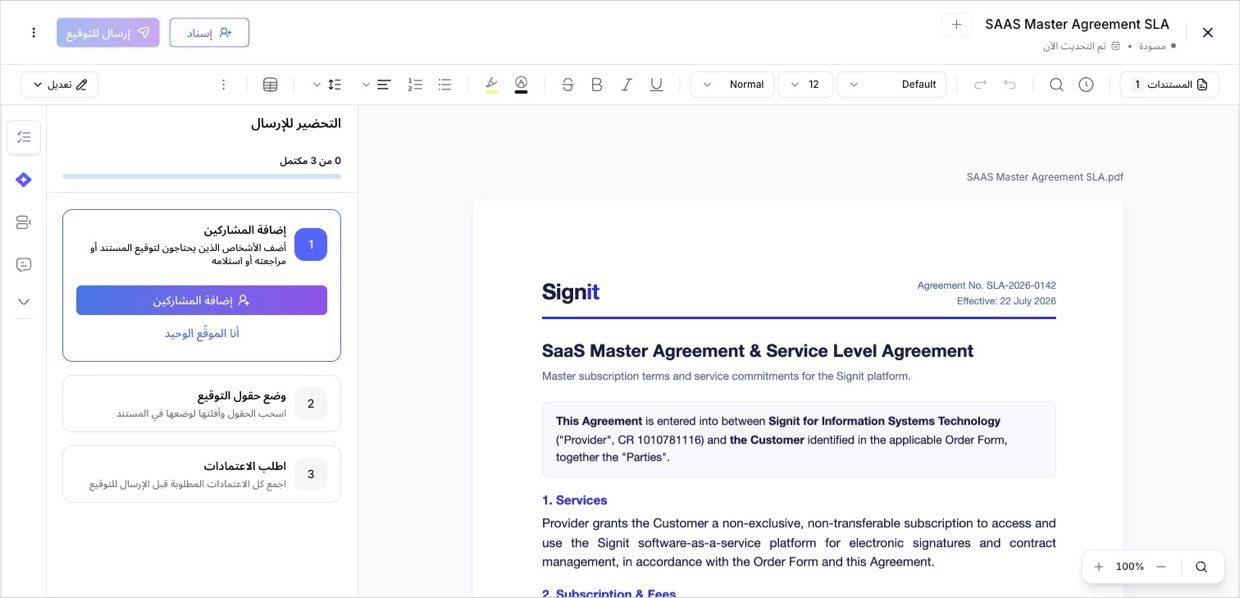Open the three-dot menu near Send for signature
The height and width of the screenshot is (598, 1240).
(x=33, y=33)
